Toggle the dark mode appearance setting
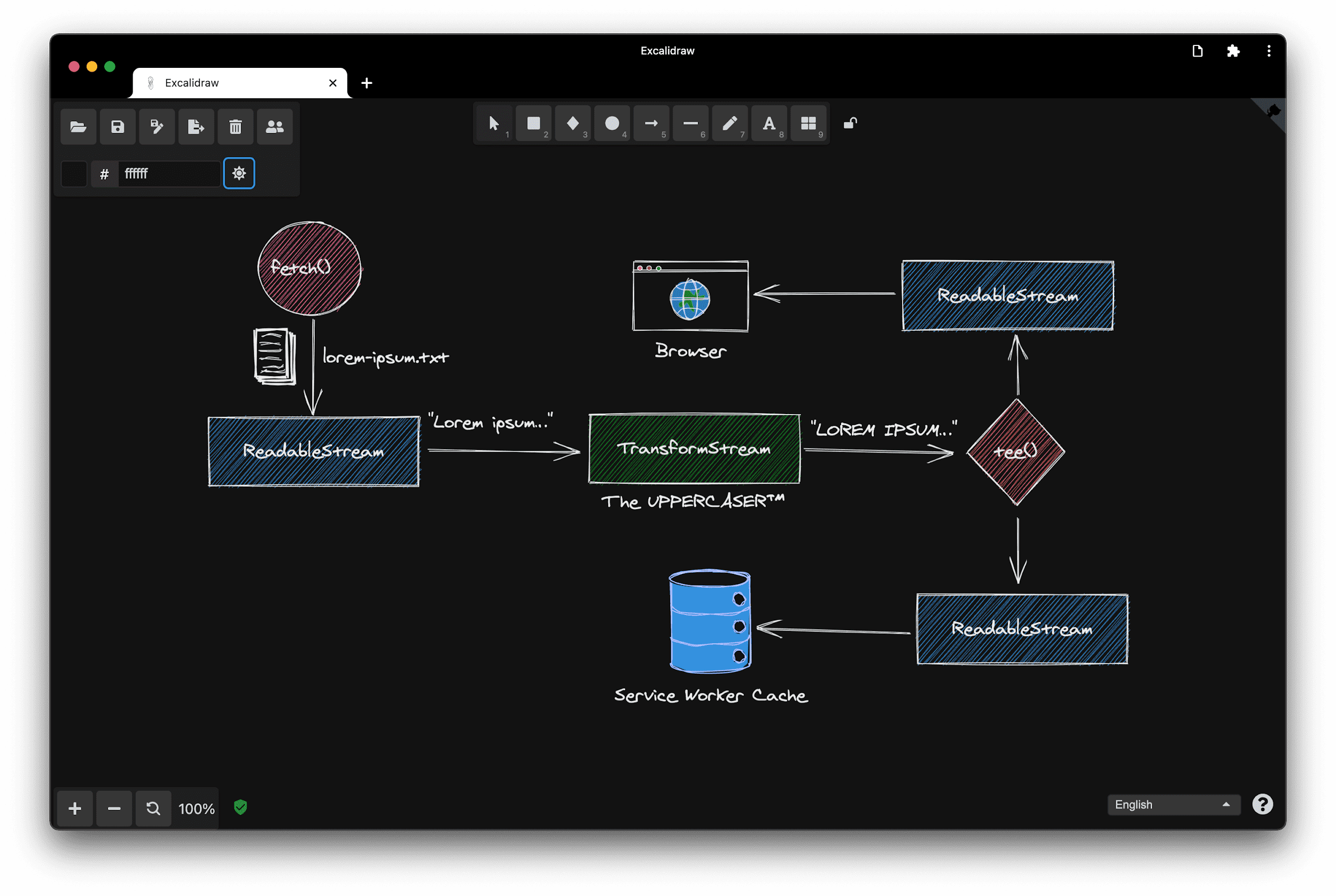The width and height of the screenshot is (1336, 896). click(x=238, y=173)
